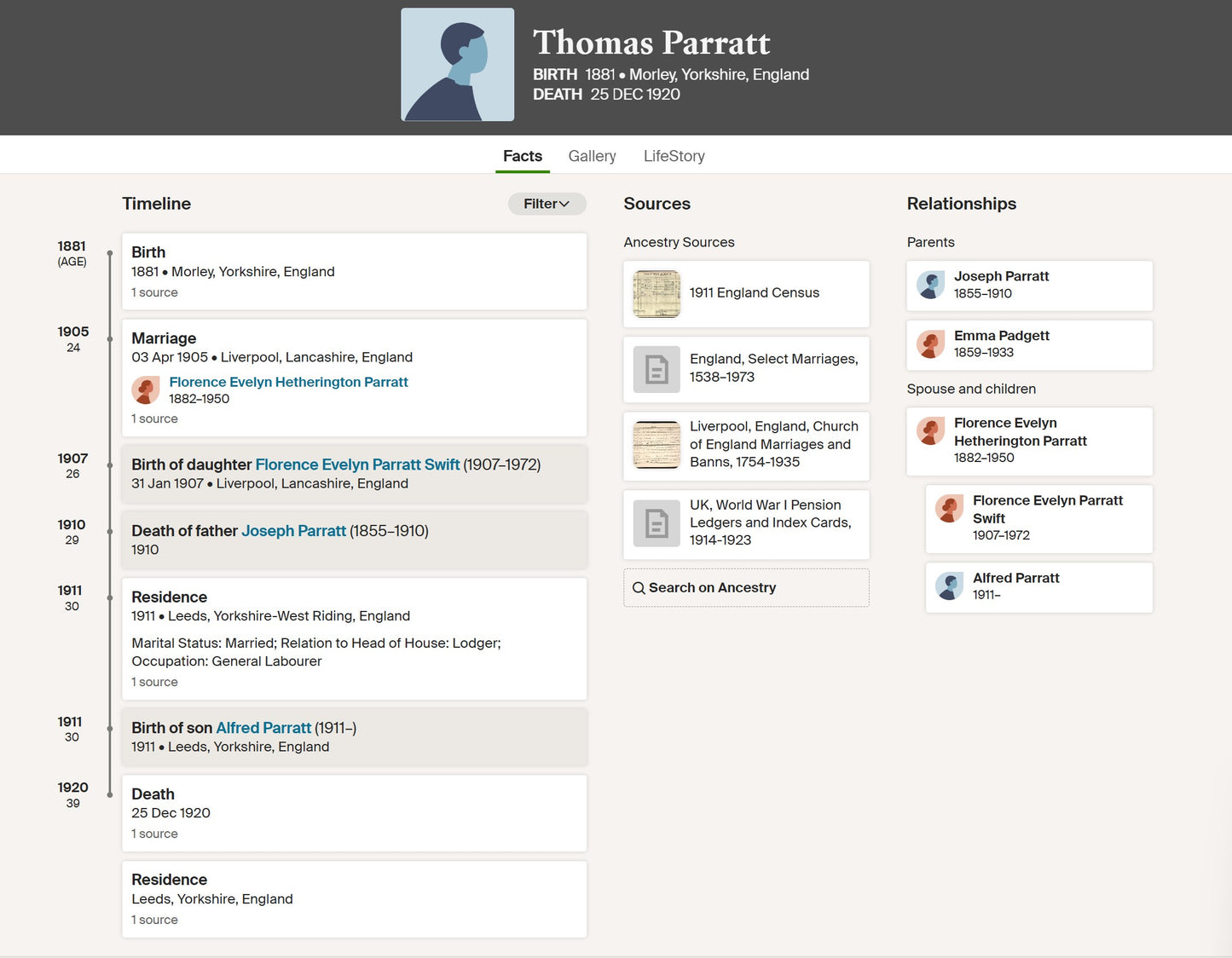
Task: Click the 1905 marriage marker on timeline
Action: point(110,339)
